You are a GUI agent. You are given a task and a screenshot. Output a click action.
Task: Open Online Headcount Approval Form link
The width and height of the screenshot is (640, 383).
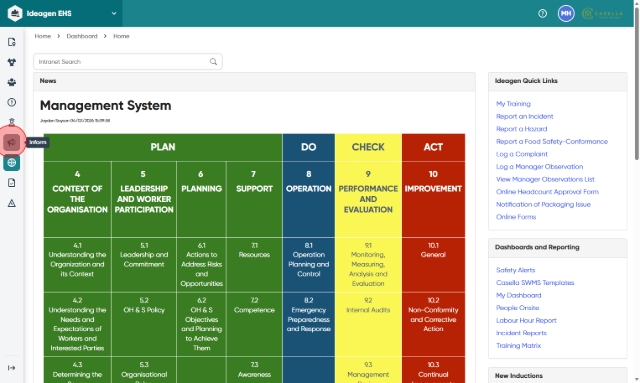pos(547,192)
